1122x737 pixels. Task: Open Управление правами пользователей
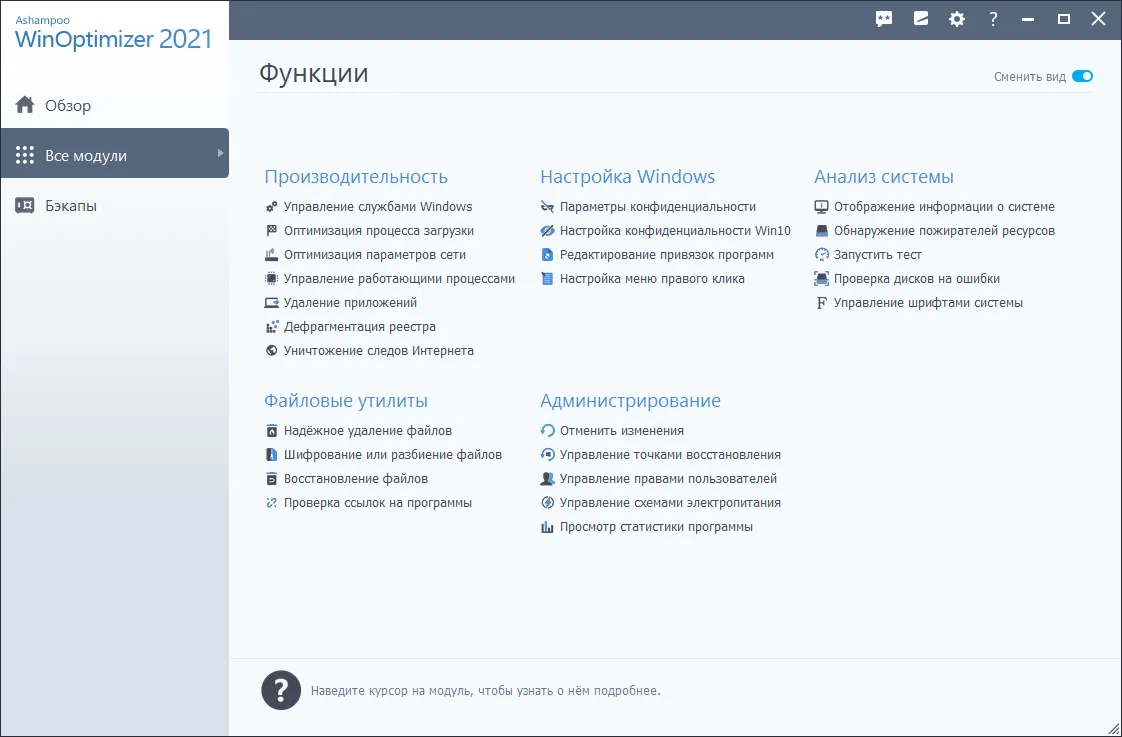click(x=668, y=479)
